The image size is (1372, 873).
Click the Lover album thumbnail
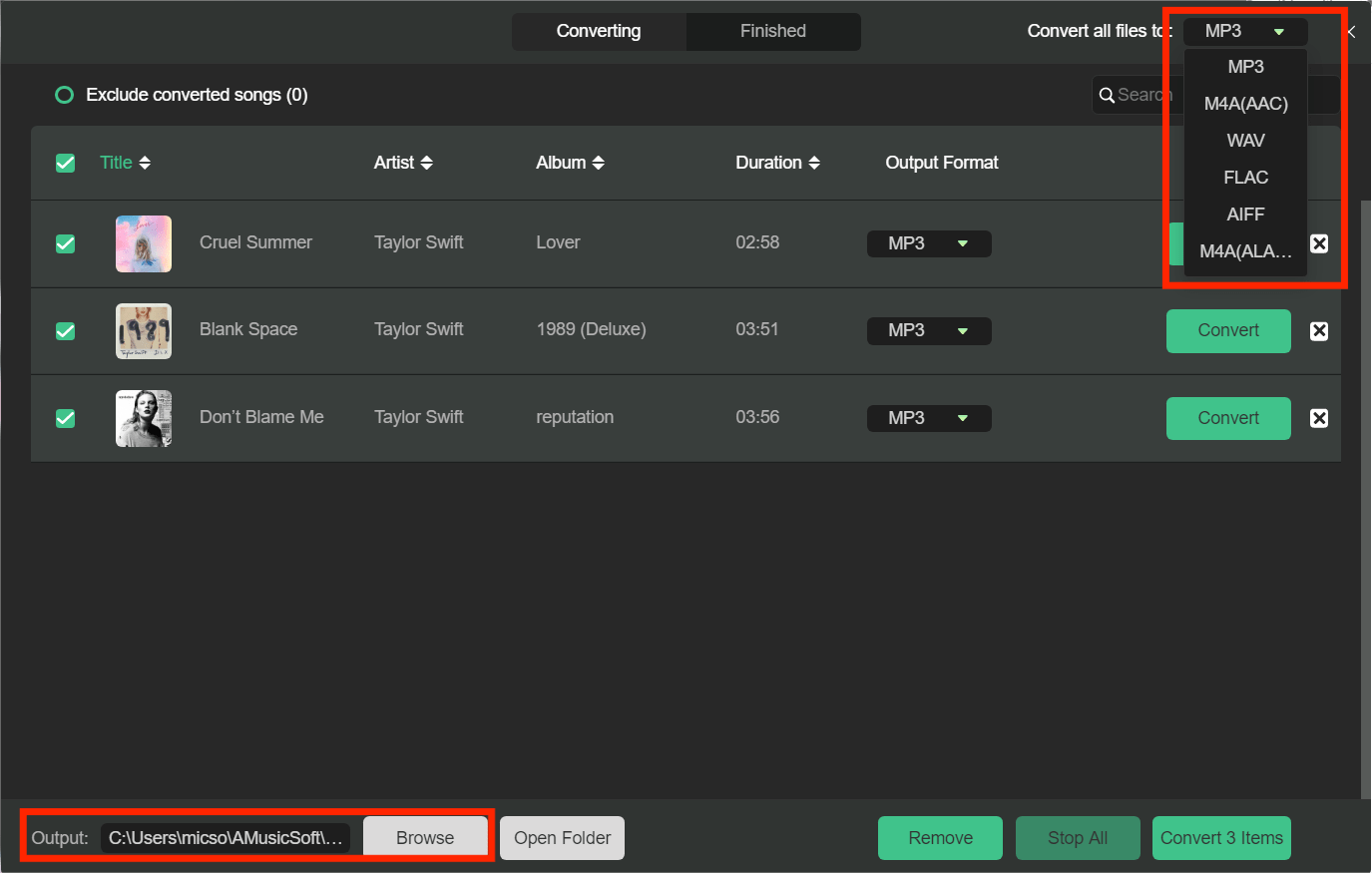coord(144,243)
